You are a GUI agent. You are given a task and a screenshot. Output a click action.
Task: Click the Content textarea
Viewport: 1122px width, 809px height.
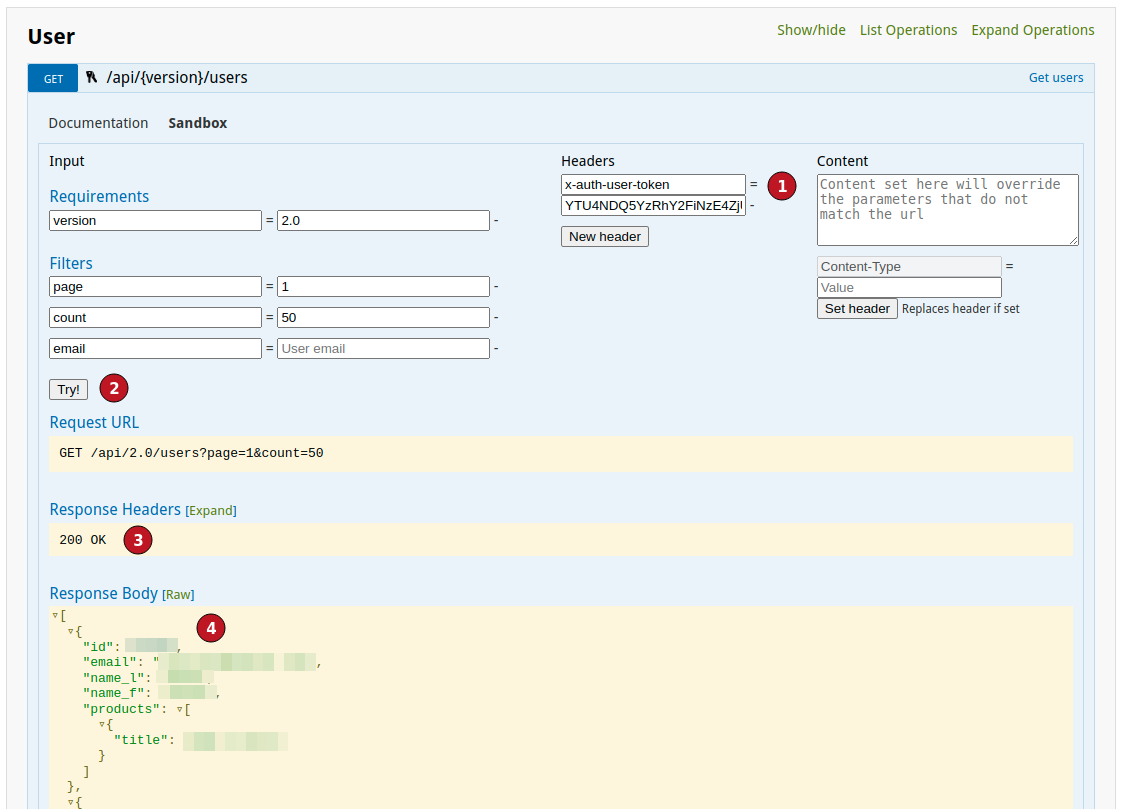[x=947, y=210]
